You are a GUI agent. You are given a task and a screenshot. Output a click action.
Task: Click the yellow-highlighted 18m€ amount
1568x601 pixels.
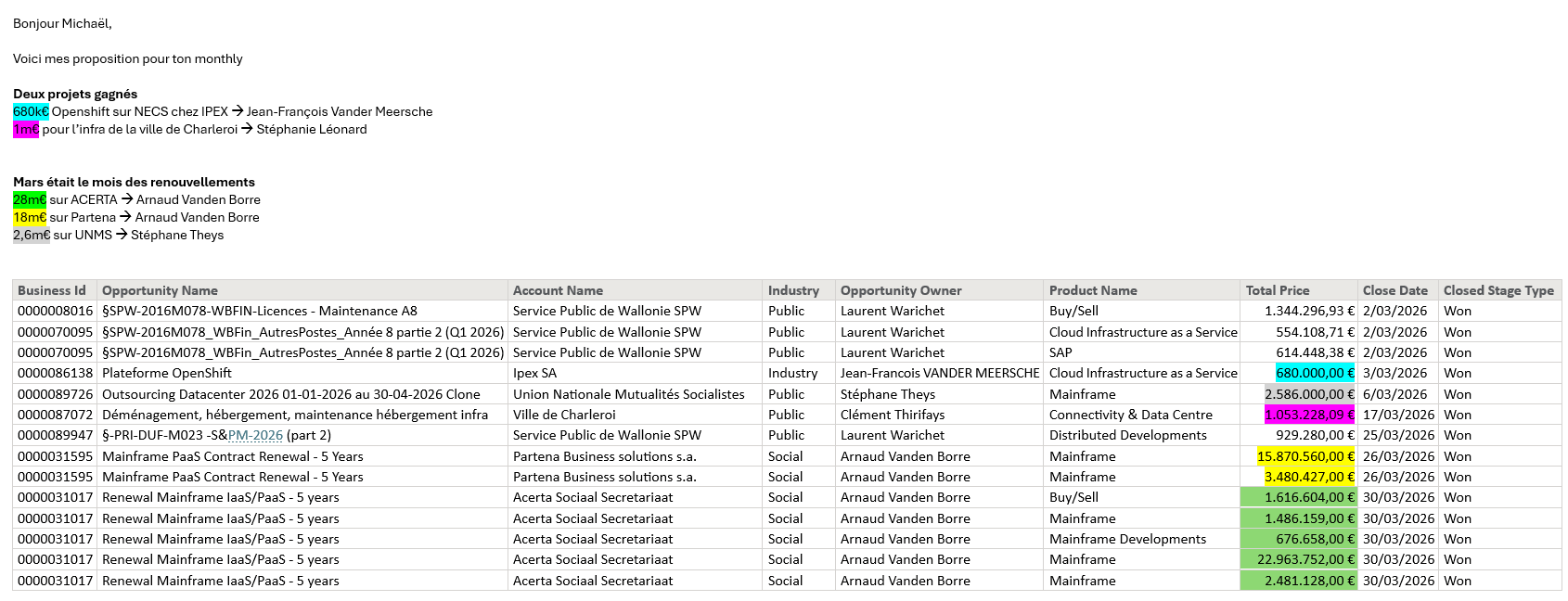point(30,217)
